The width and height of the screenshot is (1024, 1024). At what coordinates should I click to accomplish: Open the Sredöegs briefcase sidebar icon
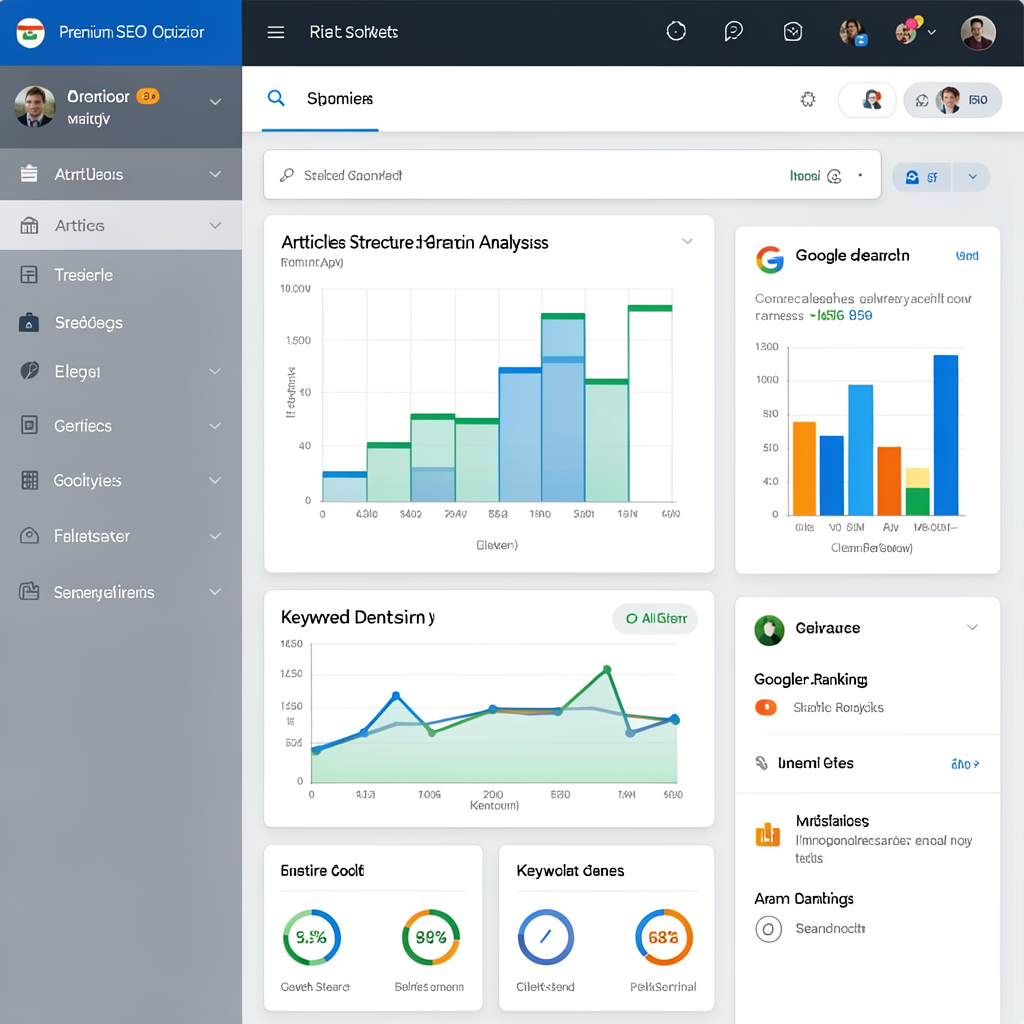coord(29,323)
